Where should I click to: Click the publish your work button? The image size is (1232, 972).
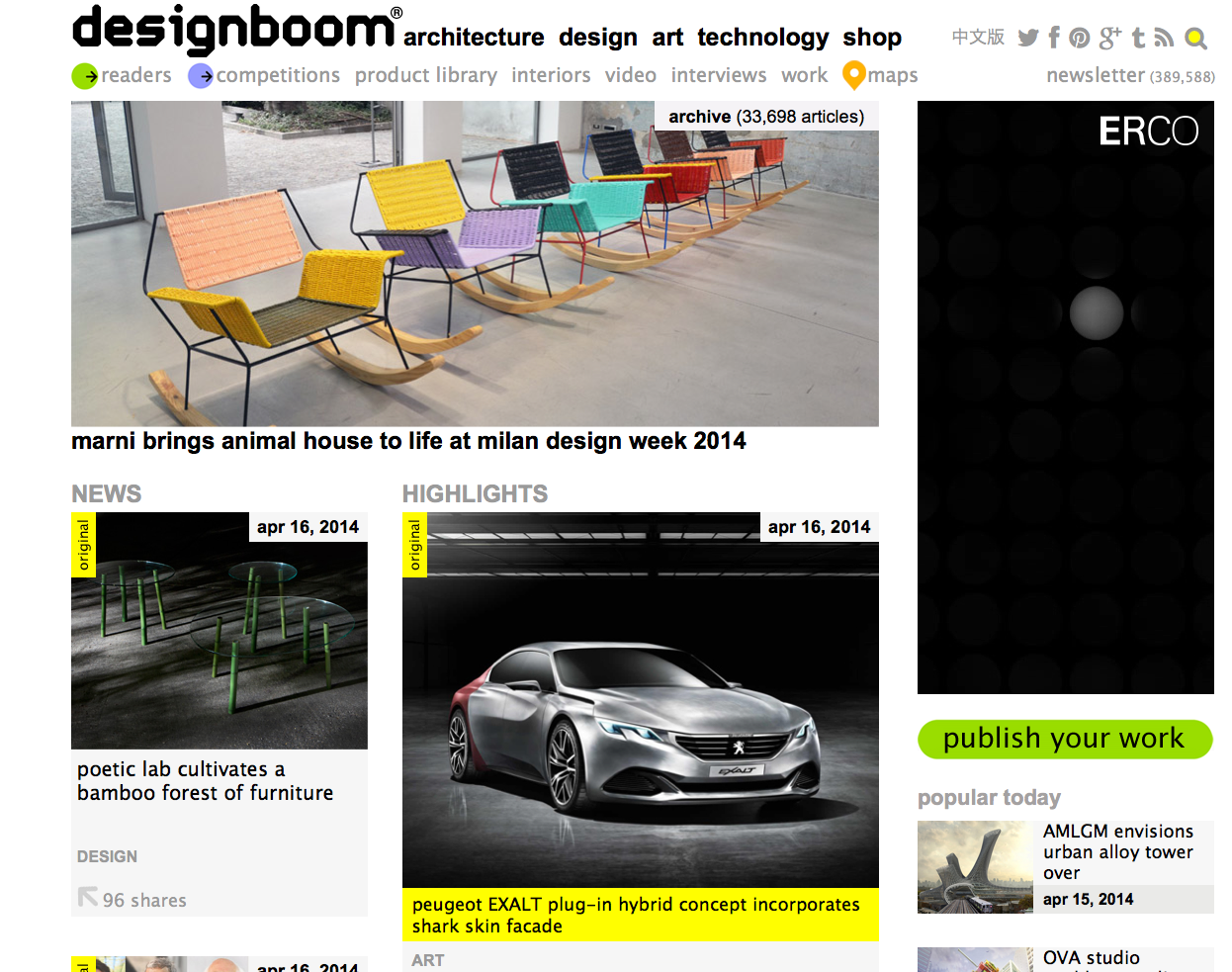click(x=1065, y=739)
